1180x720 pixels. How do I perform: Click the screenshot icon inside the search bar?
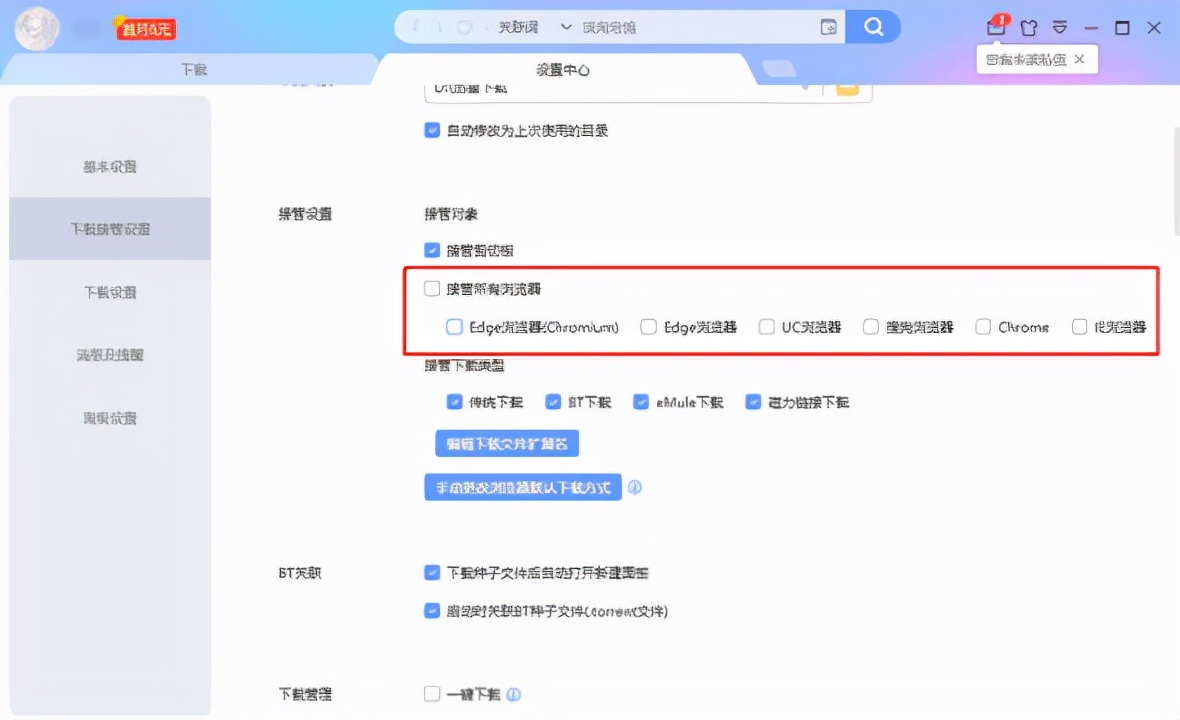pyautogui.click(x=828, y=28)
